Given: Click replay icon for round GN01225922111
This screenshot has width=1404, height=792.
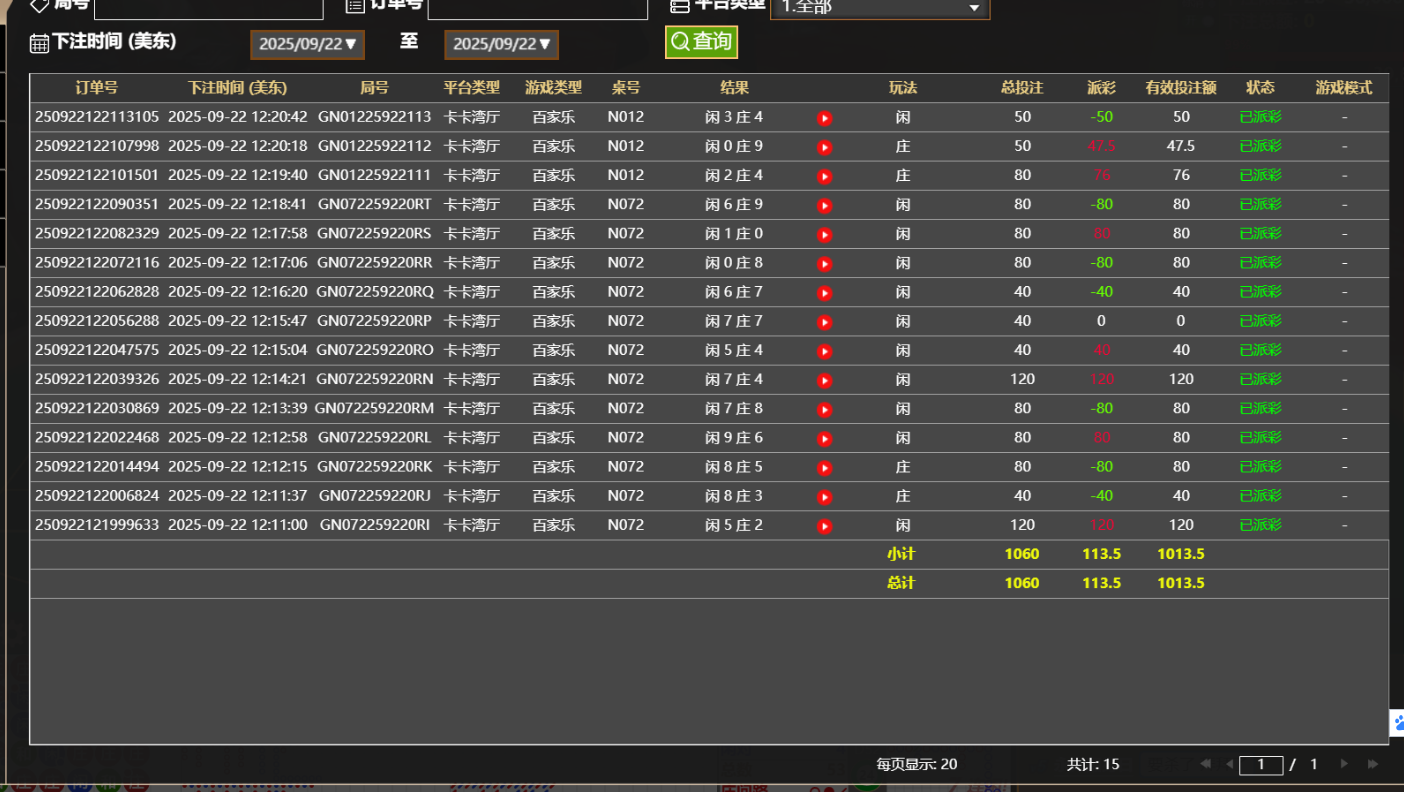Looking at the screenshot, I should coord(824,177).
